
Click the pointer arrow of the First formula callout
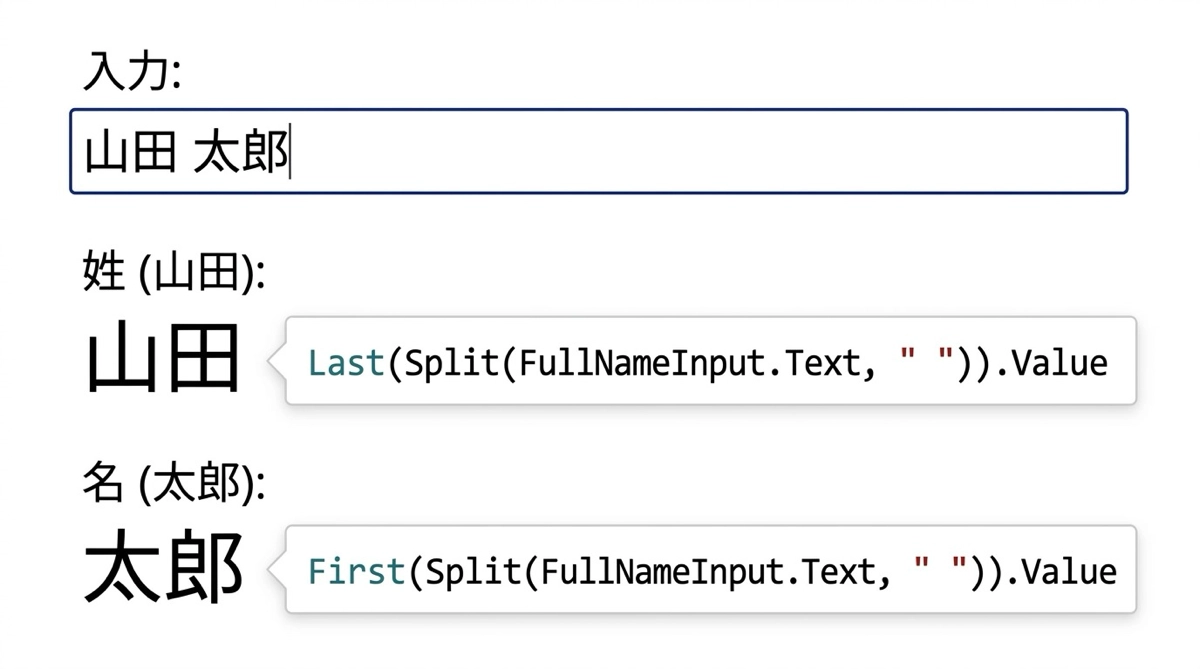click(x=276, y=570)
